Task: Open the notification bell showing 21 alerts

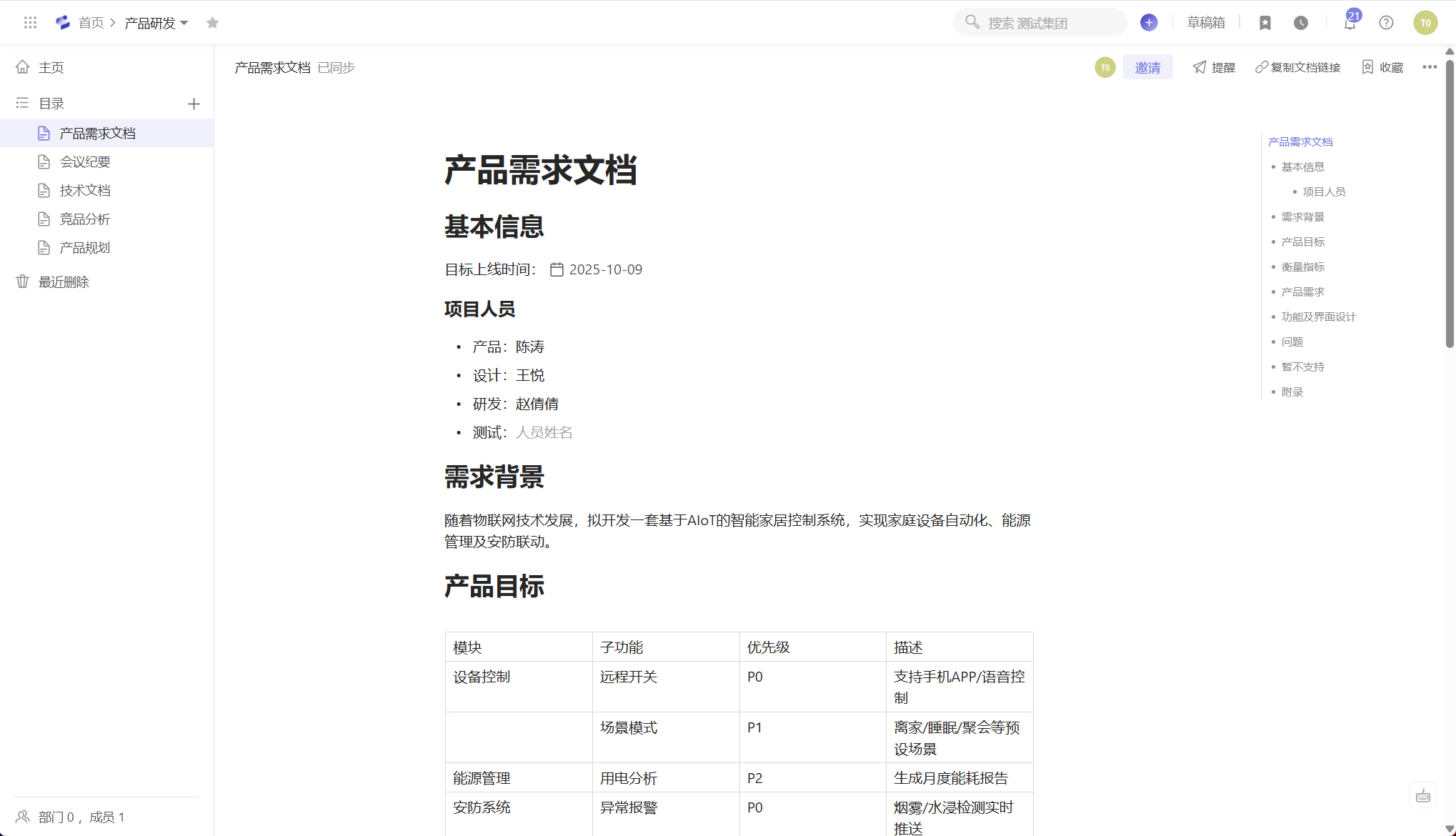Action: click(x=1349, y=22)
